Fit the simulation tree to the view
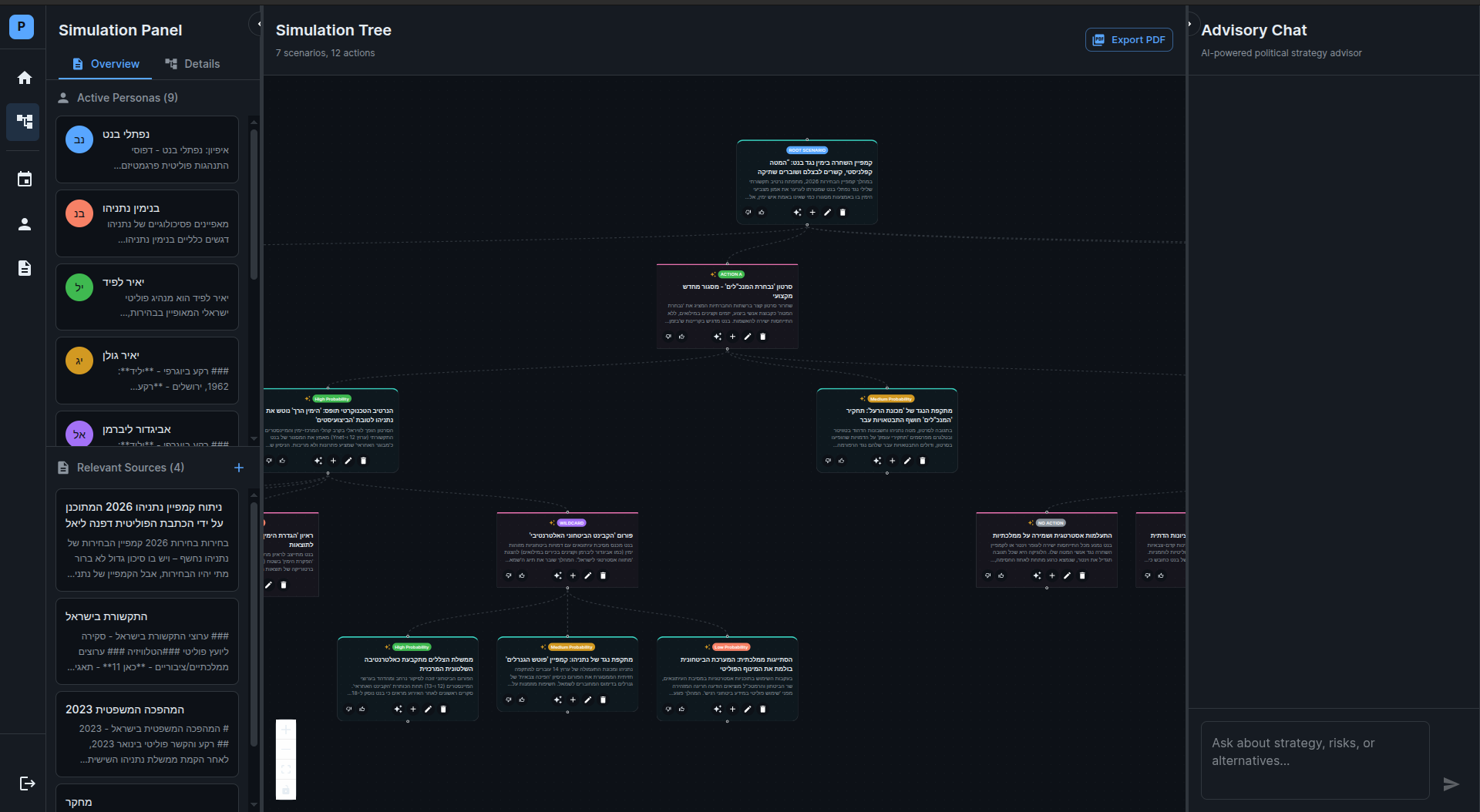Screen dimensions: 1480x812 (x=286, y=770)
